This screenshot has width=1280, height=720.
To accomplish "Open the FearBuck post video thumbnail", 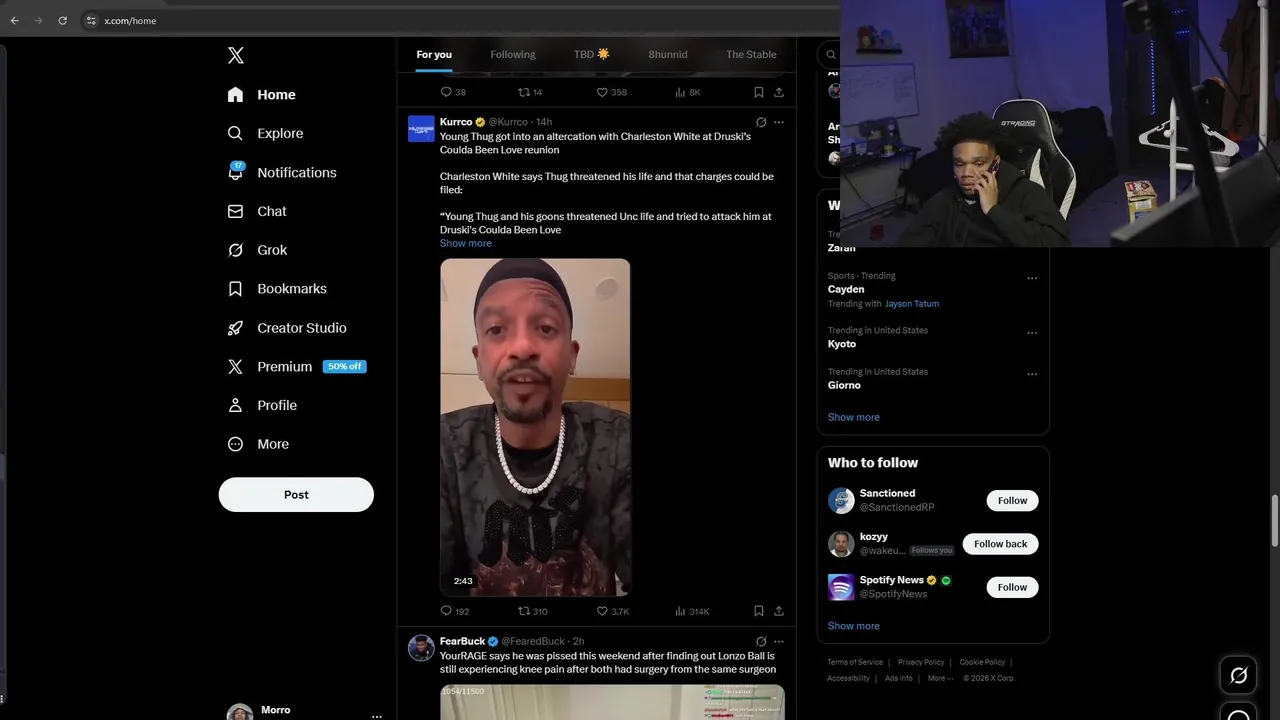I will (x=612, y=702).
